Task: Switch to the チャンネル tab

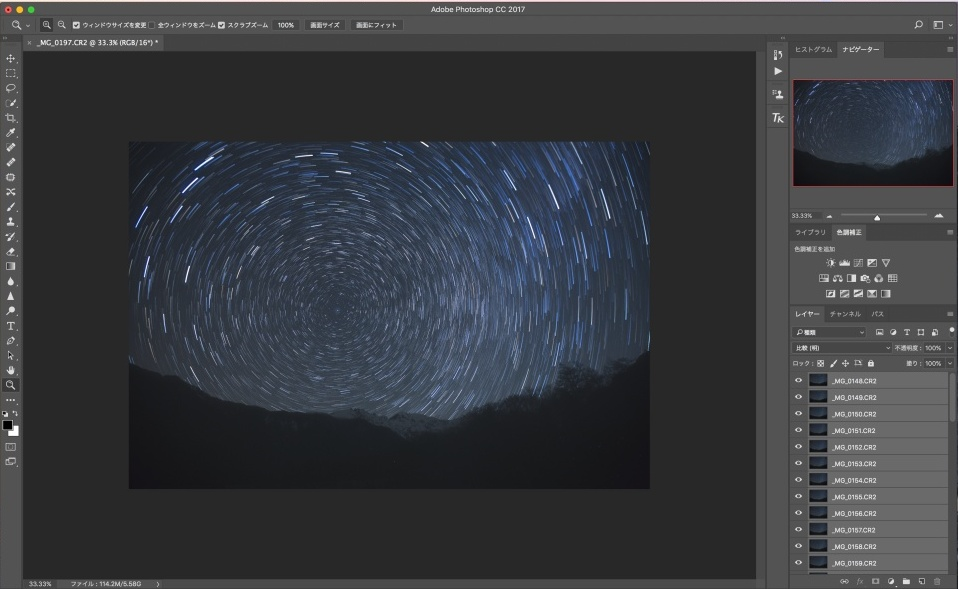Action: point(845,314)
